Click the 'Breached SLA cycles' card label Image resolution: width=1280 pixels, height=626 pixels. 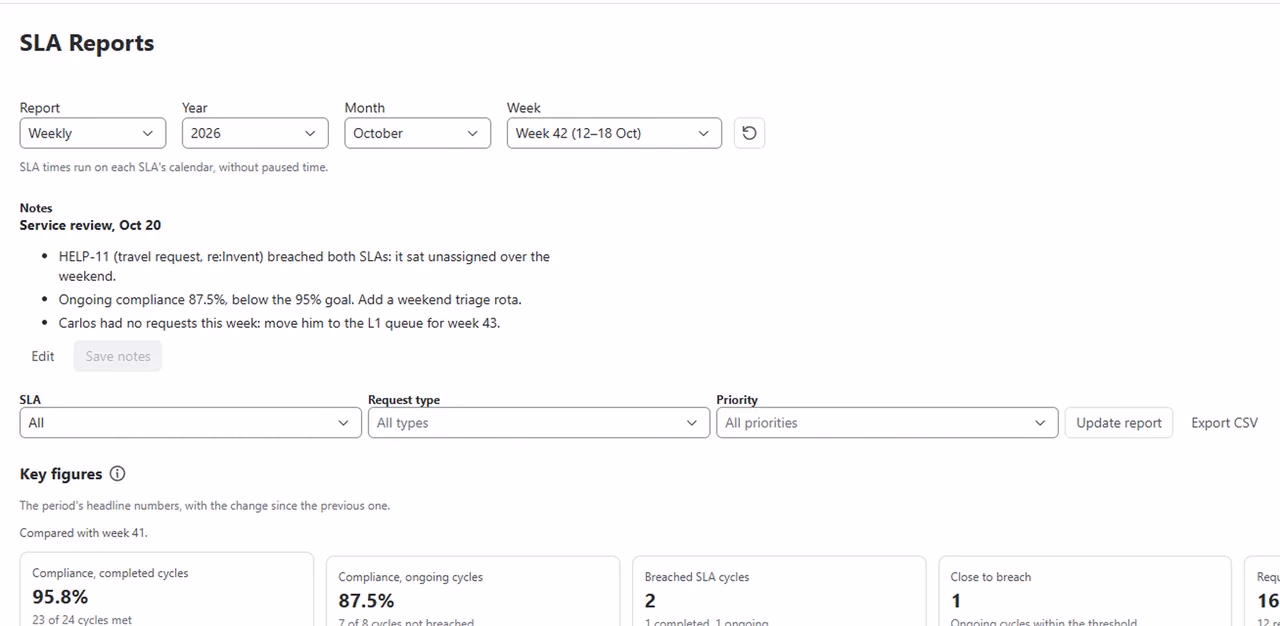click(x=697, y=577)
